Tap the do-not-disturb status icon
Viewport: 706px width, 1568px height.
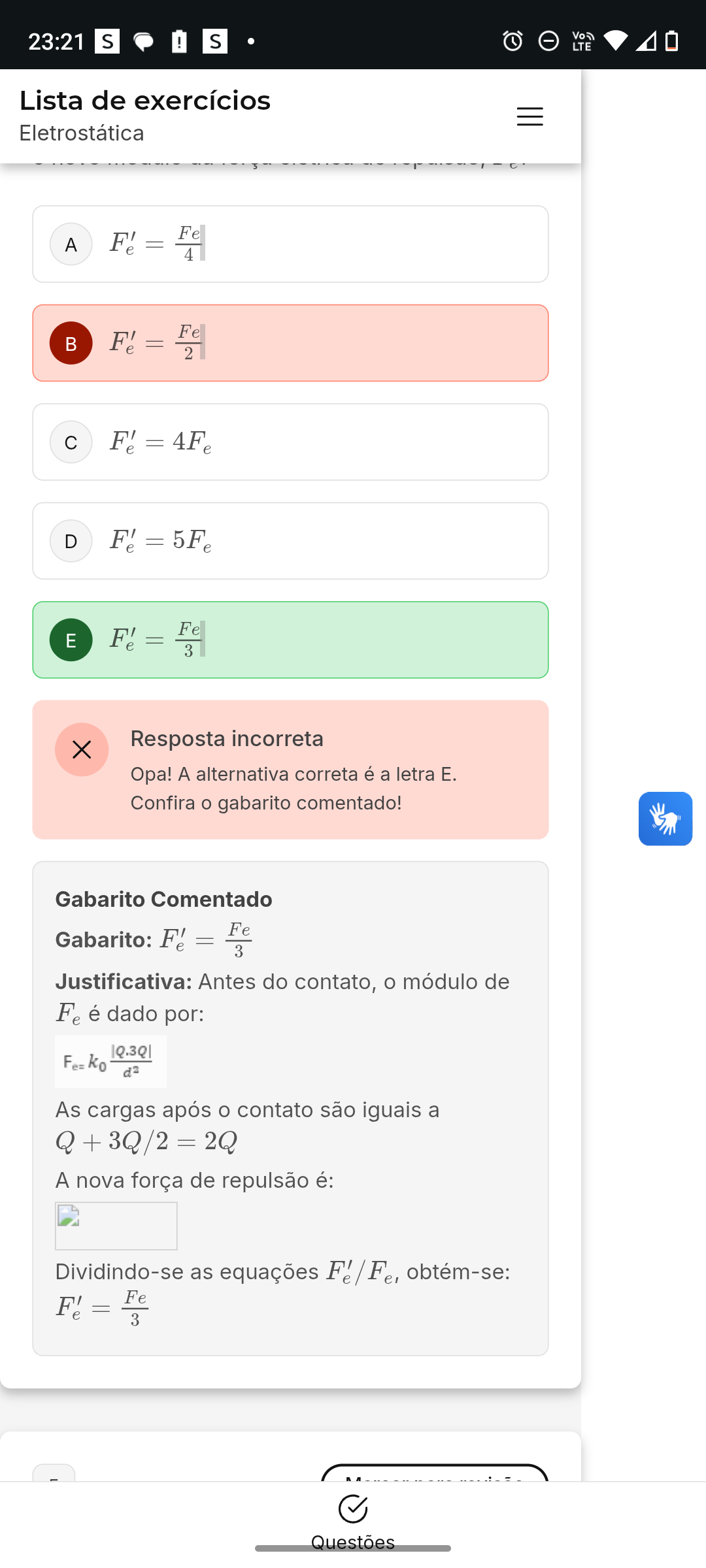tap(548, 42)
